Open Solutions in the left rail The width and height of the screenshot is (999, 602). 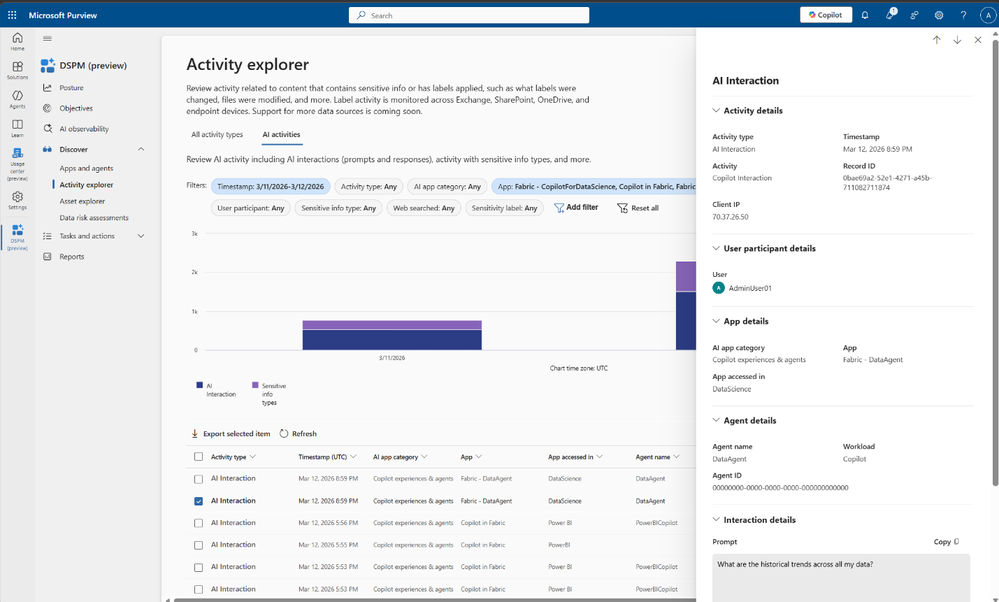coord(17,70)
